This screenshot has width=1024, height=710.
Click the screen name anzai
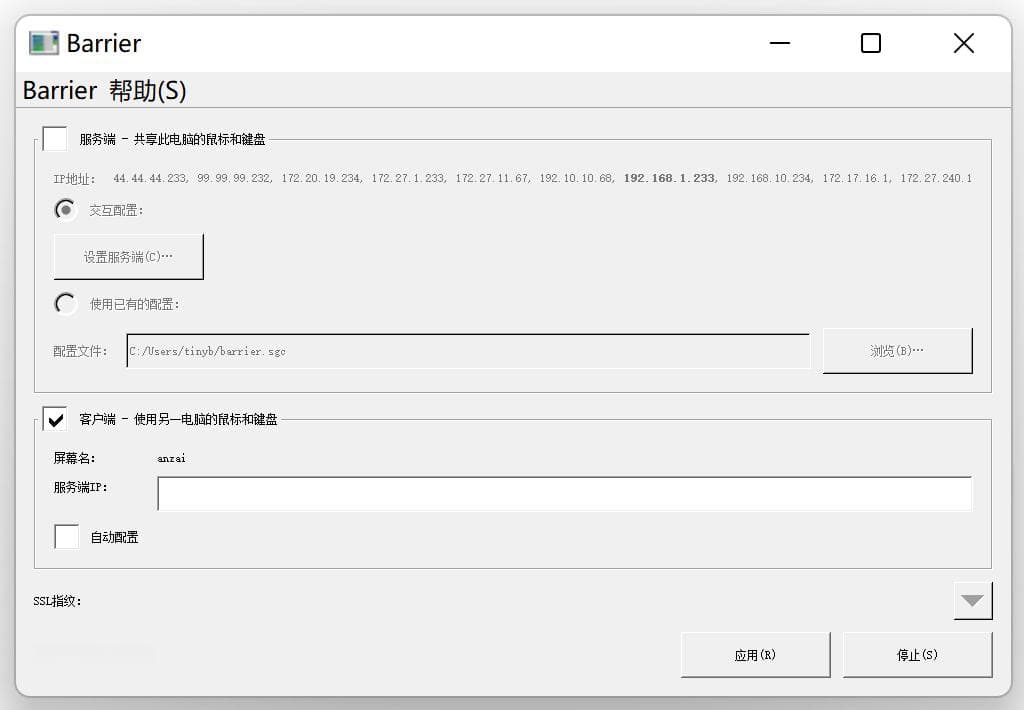tap(171, 459)
